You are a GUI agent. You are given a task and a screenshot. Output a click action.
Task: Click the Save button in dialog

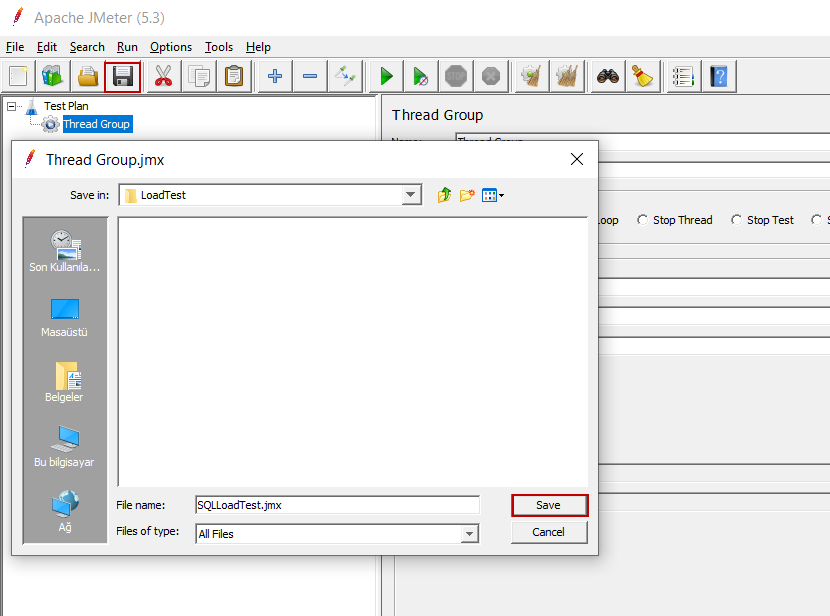(x=549, y=505)
